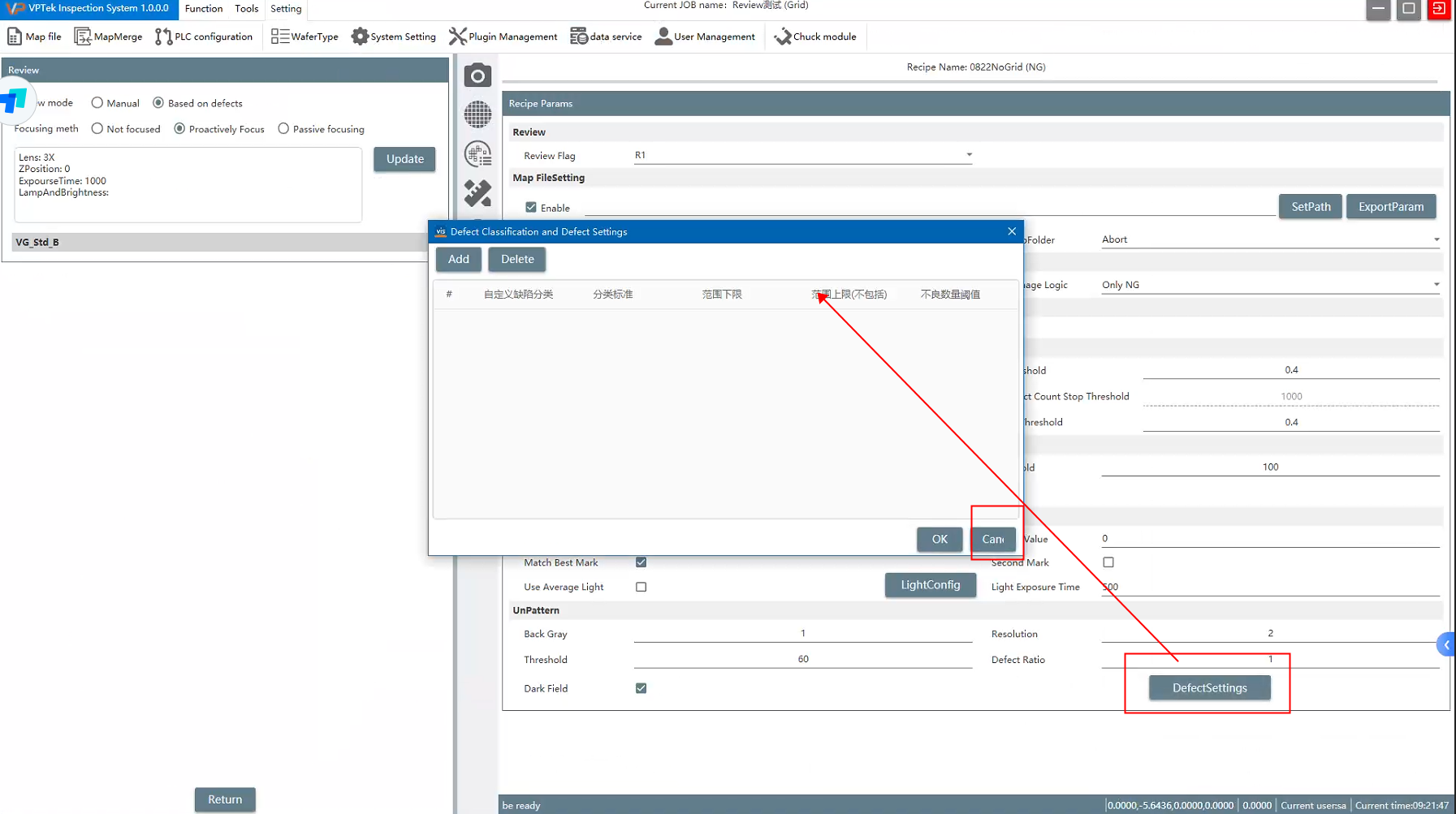Edit the Back Gray value field
Viewport: 1456px width, 814px height.
tap(803, 634)
